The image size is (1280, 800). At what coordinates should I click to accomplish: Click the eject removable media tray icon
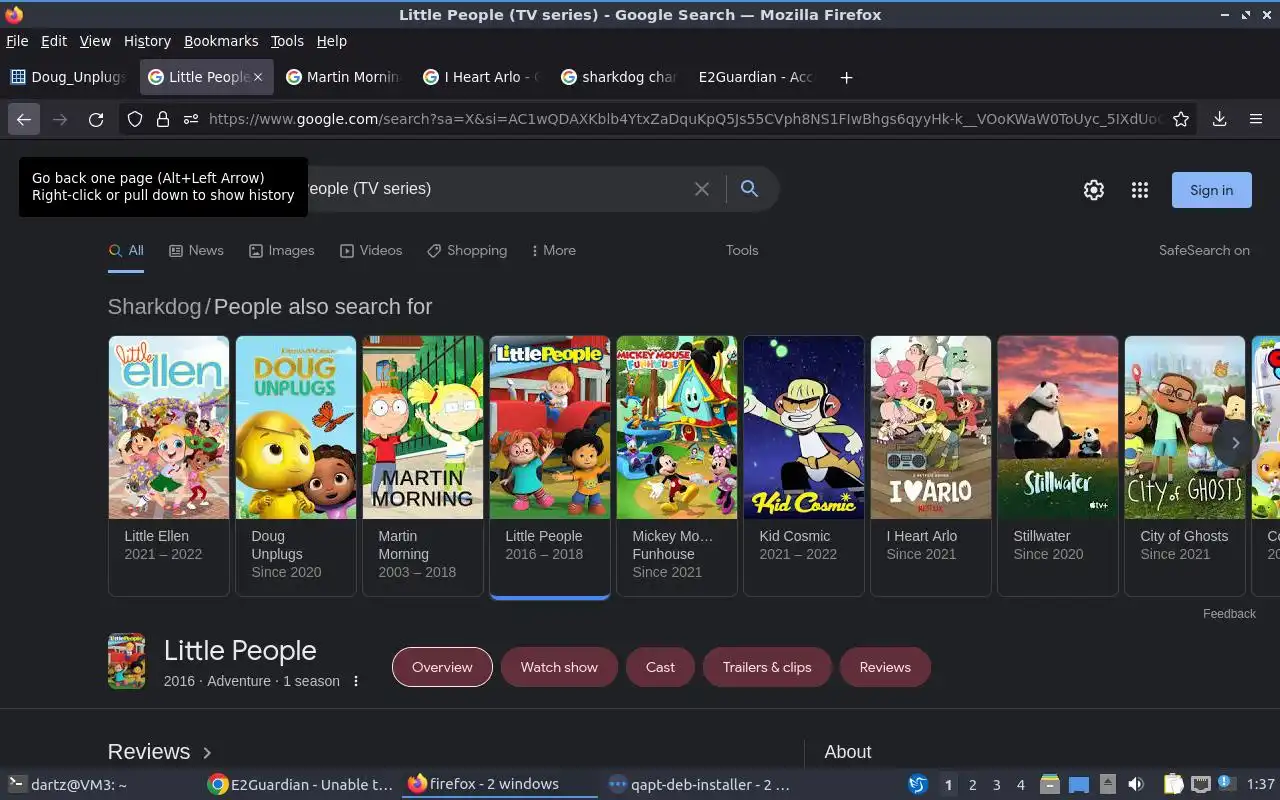click(1107, 785)
